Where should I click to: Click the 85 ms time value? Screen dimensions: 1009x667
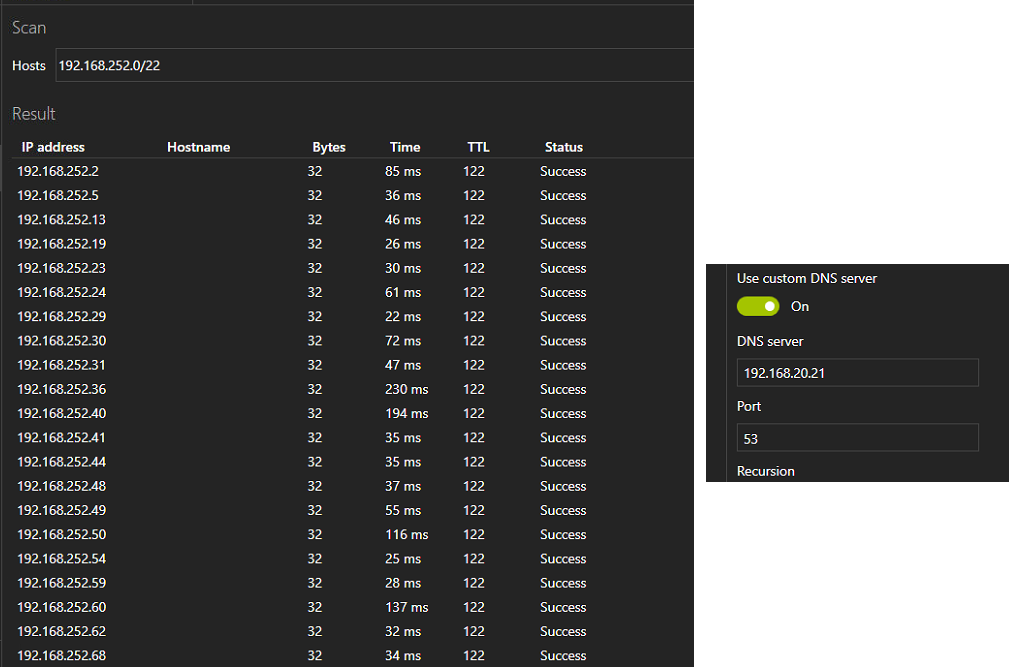(x=403, y=171)
